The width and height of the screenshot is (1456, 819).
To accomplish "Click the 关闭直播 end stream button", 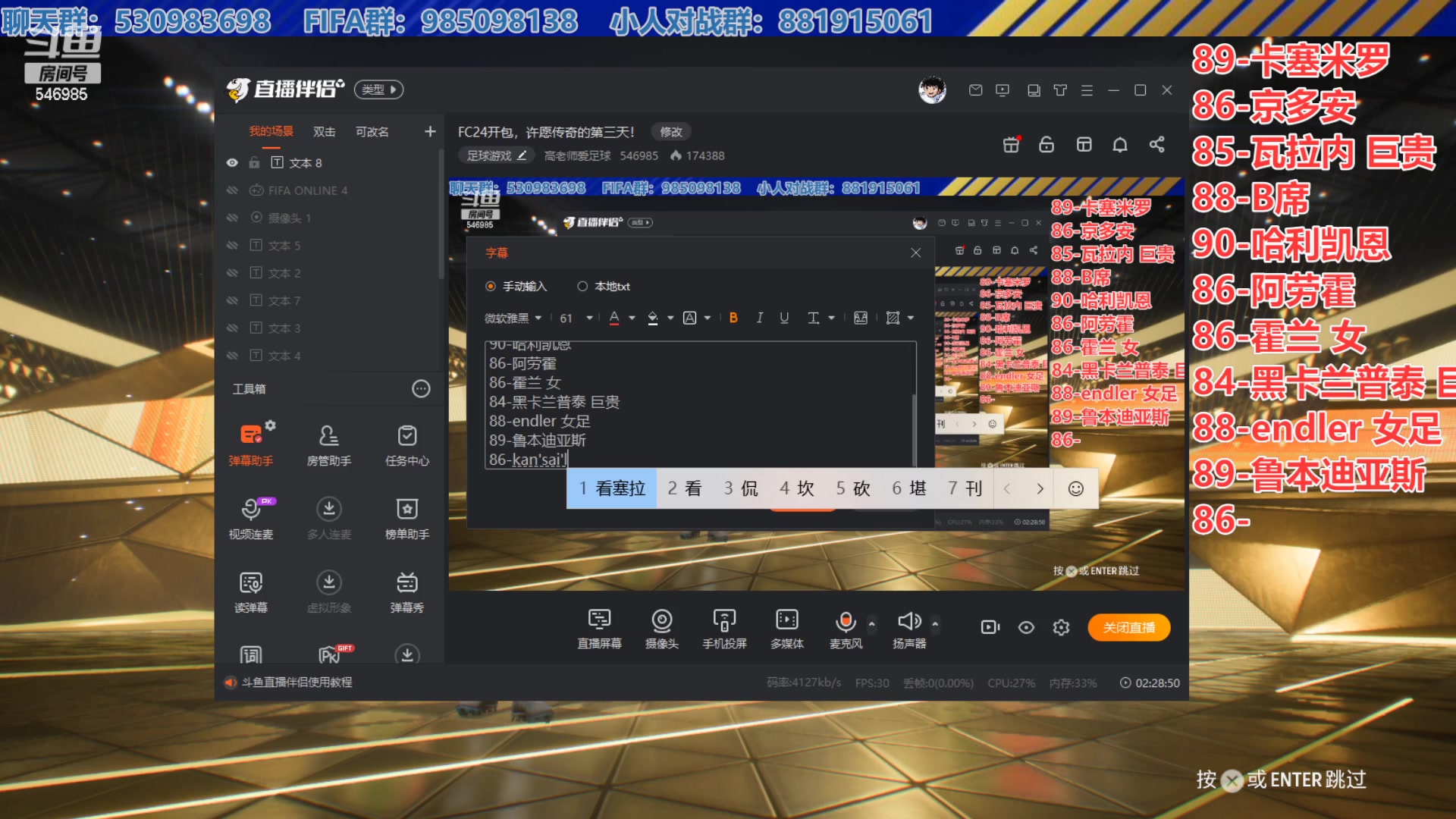I will 1129,627.
